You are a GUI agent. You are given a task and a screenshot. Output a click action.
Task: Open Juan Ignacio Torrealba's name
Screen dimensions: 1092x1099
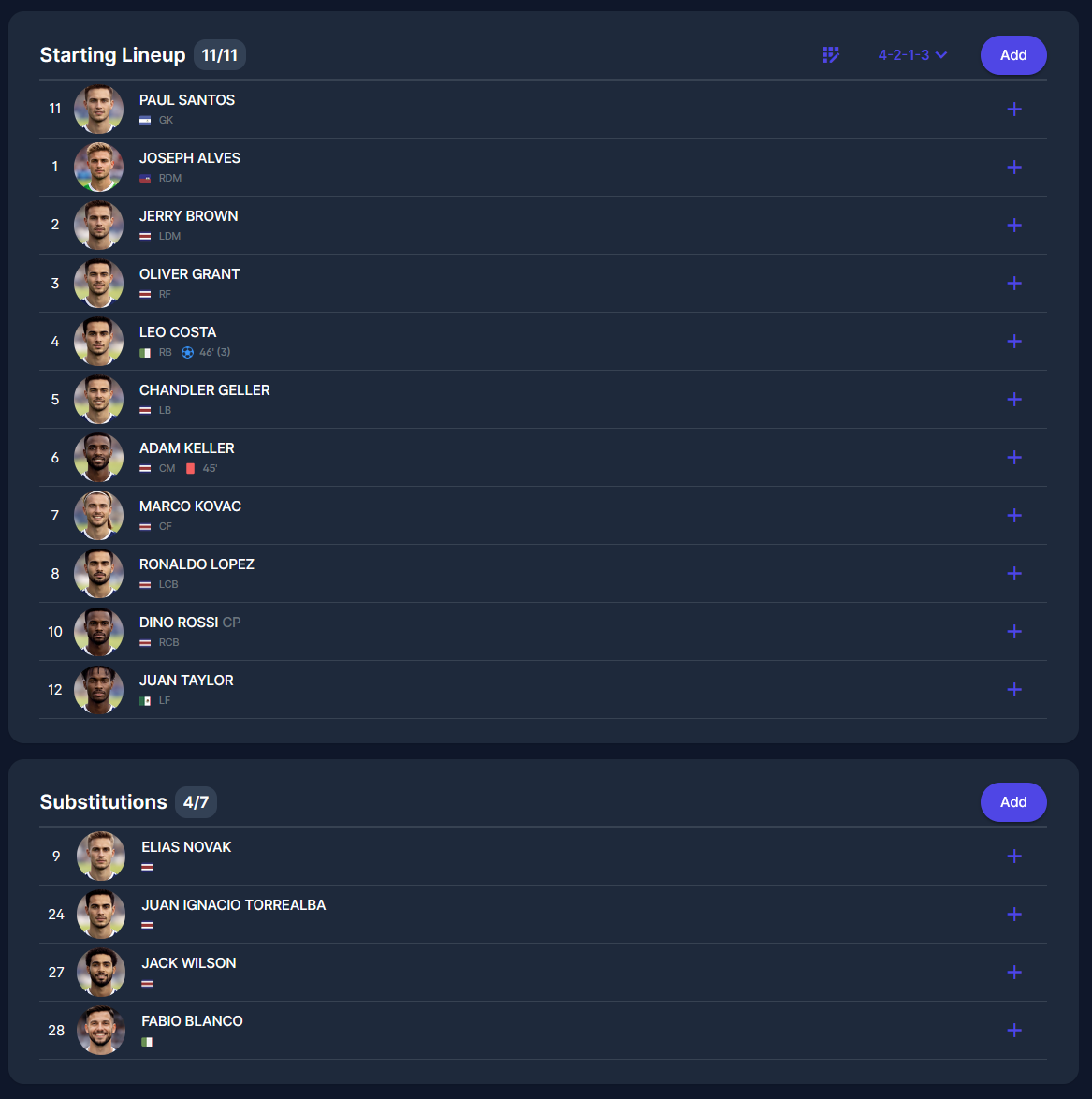[233, 905]
